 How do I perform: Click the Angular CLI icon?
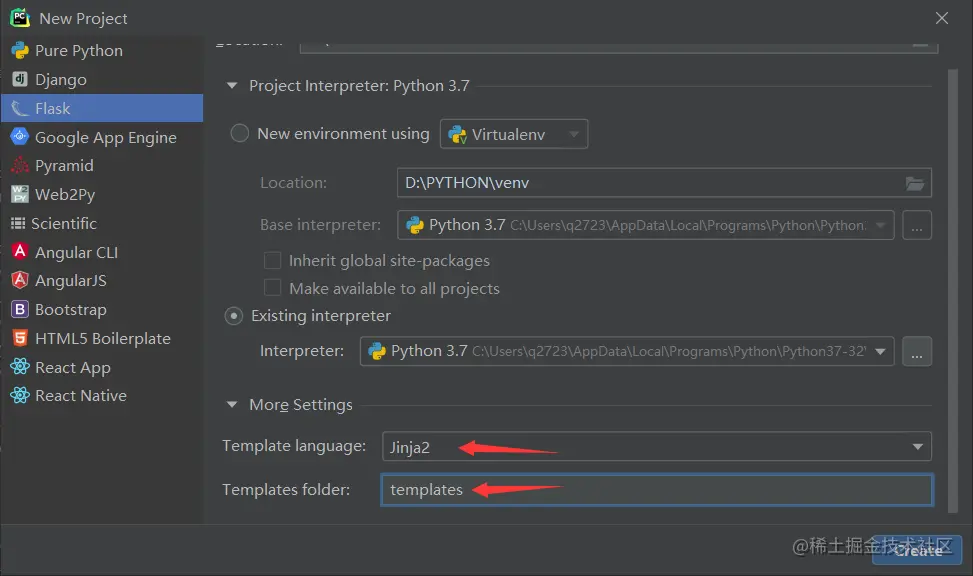(x=20, y=251)
